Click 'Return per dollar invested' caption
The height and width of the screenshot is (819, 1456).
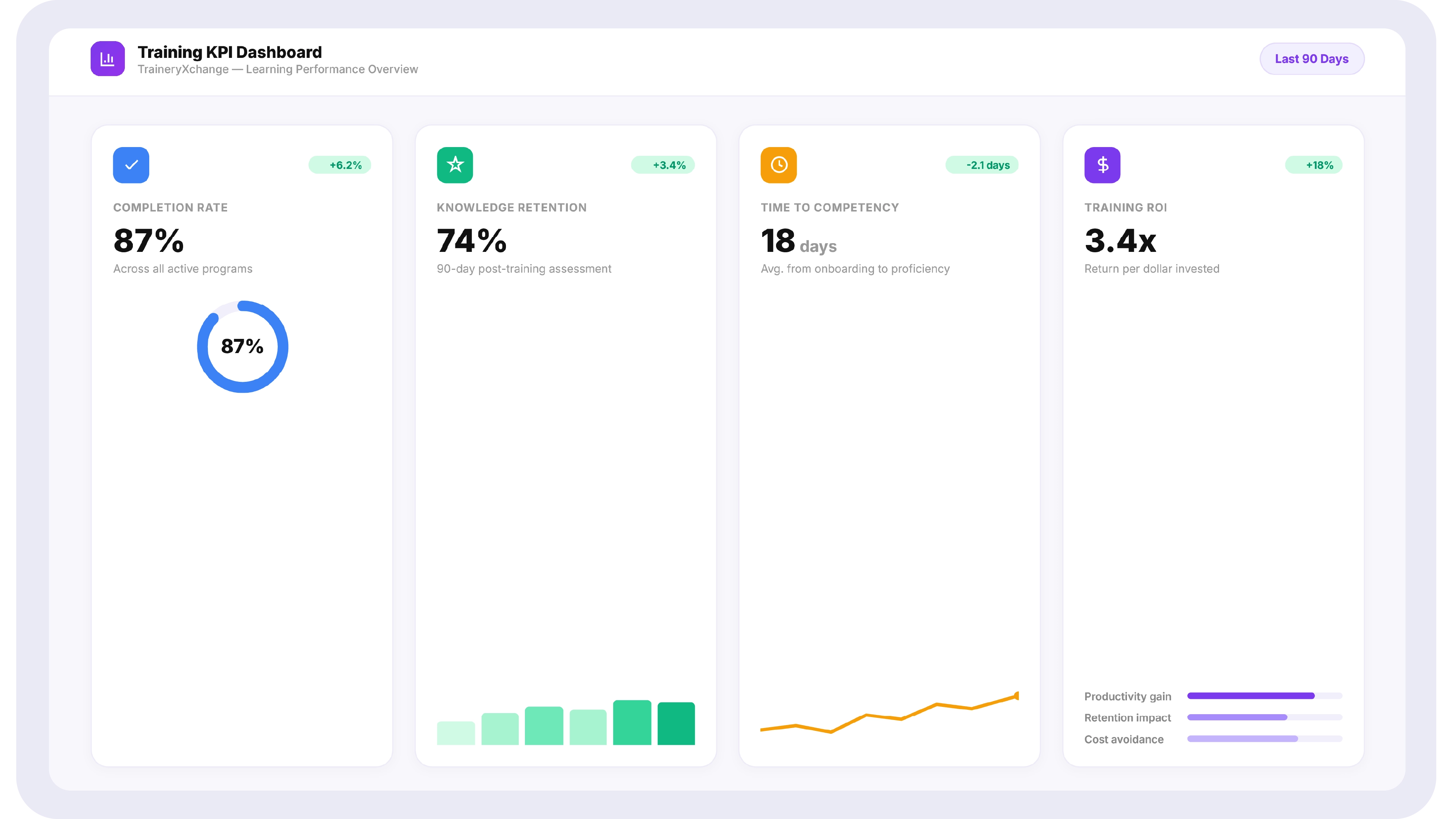tap(1152, 269)
